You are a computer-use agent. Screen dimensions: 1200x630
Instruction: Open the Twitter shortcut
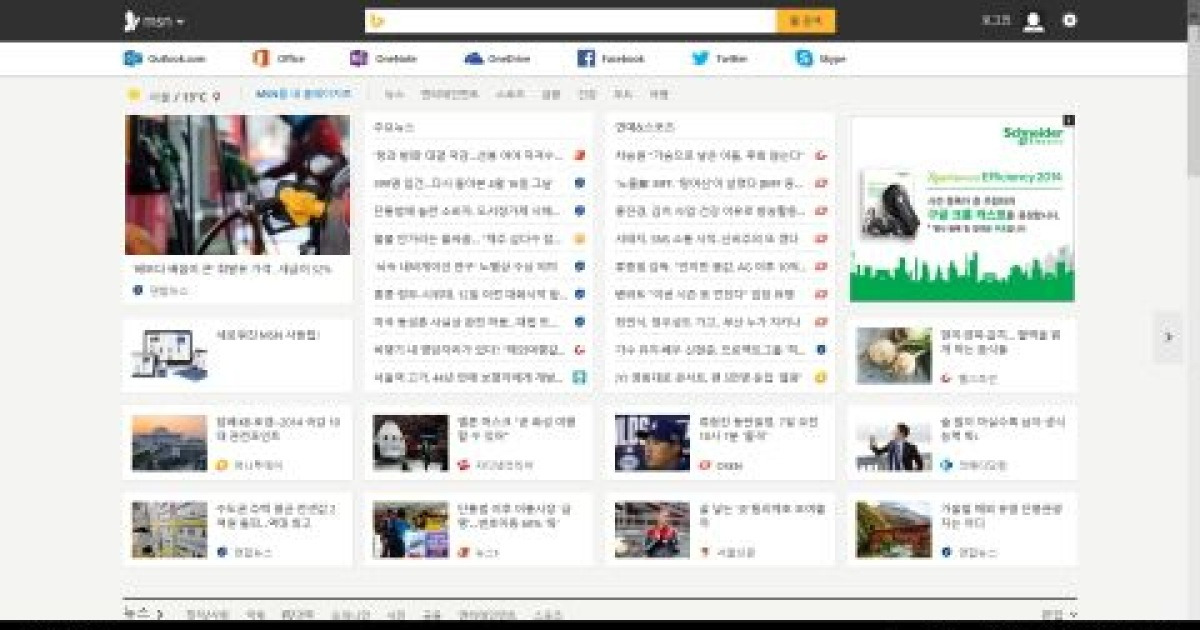[x=720, y=59]
